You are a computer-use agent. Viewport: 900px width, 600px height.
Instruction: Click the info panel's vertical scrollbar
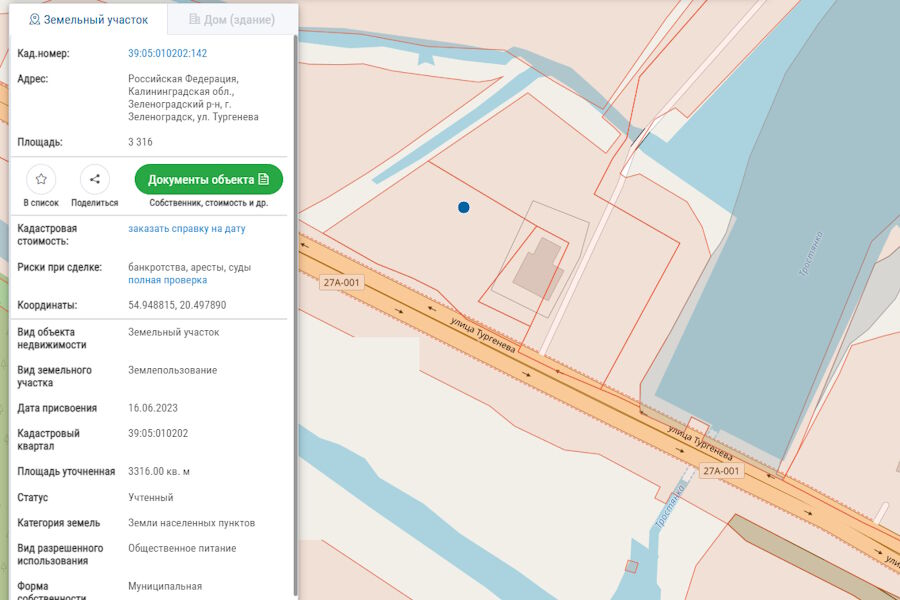point(294,300)
